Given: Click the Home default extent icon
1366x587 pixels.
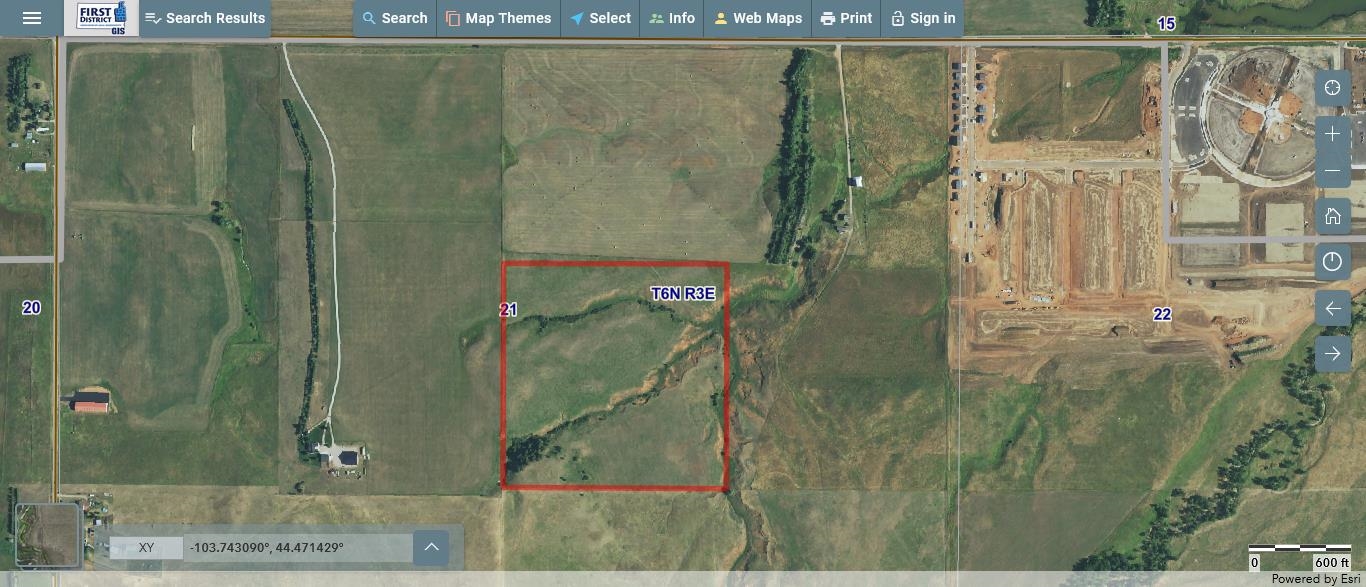Looking at the screenshot, I should pos(1332,215).
